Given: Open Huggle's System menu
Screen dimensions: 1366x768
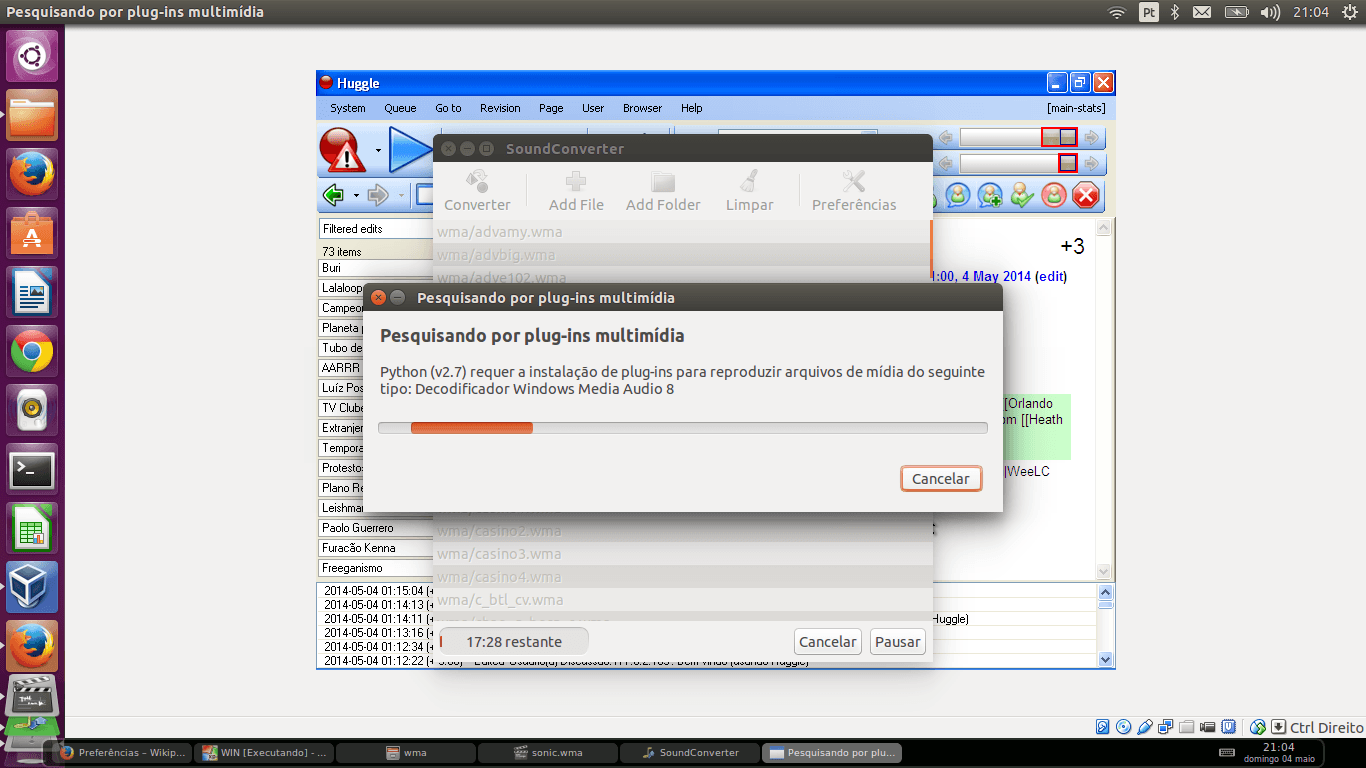Looking at the screenshot, I should point(348,108).
